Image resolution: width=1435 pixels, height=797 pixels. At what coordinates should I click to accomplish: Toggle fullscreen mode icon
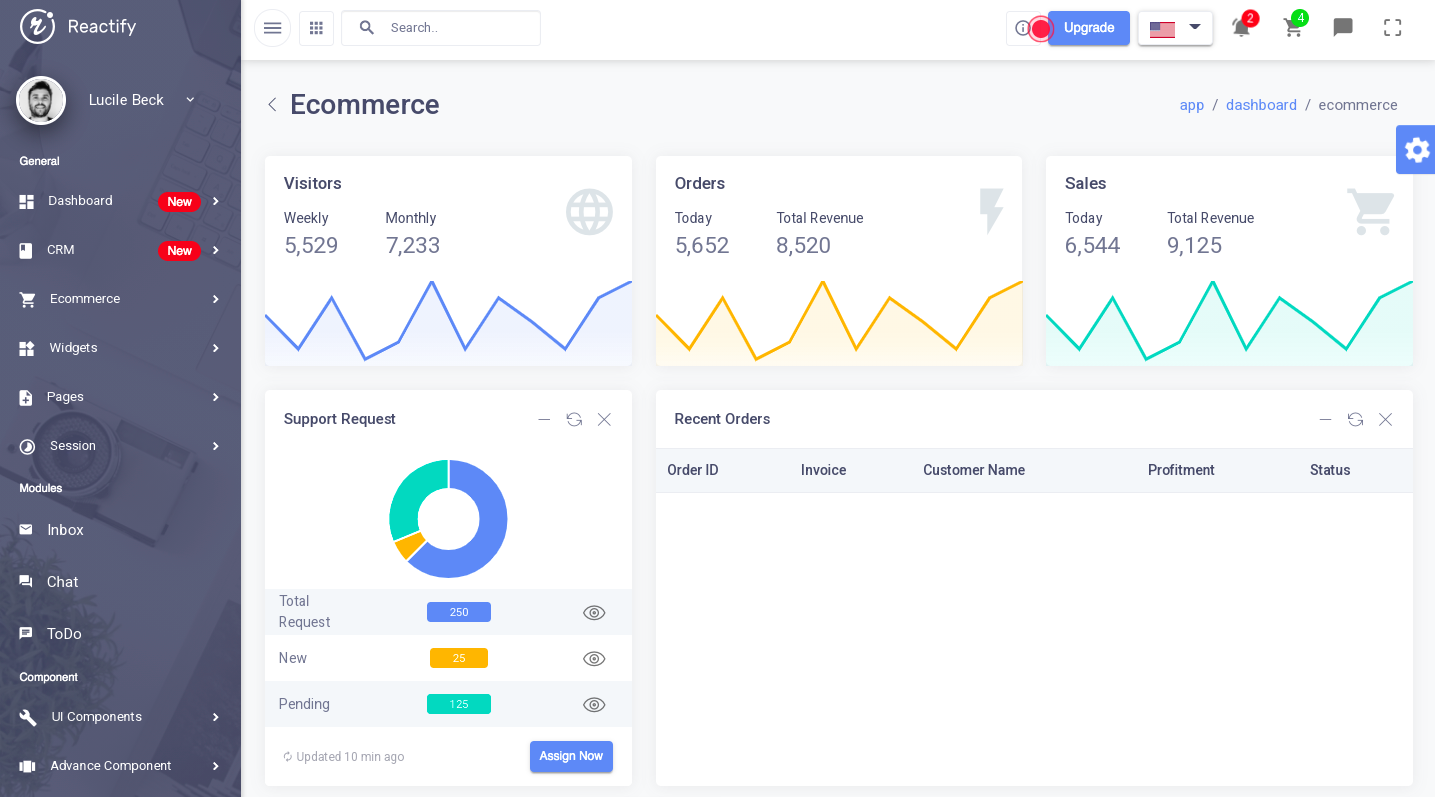point(1393,28)
